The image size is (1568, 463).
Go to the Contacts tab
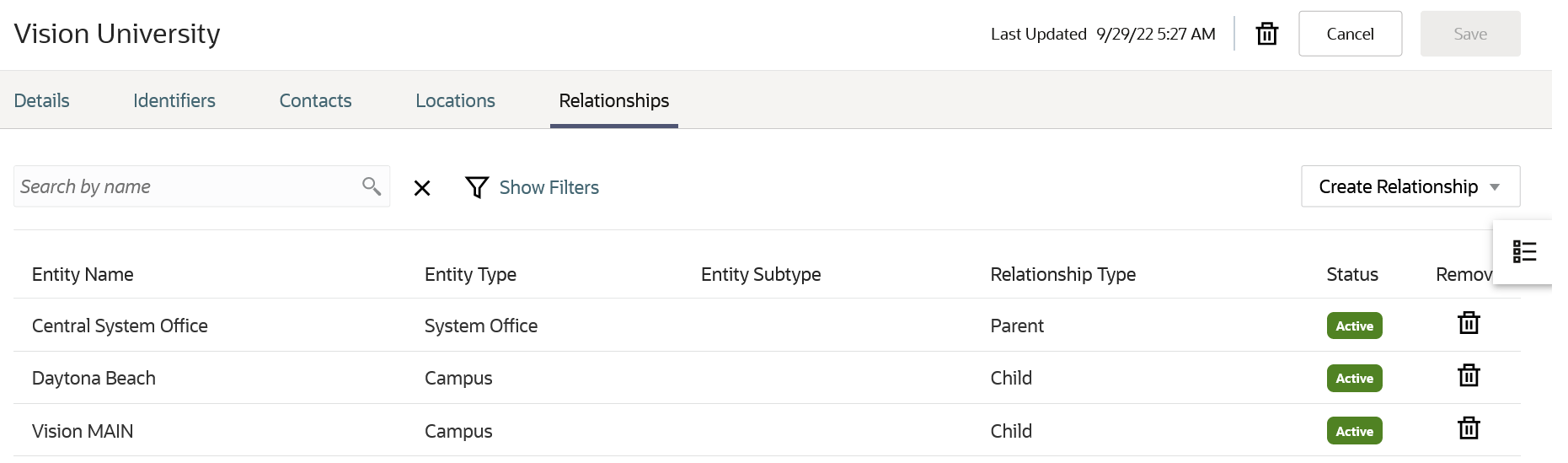315,100
